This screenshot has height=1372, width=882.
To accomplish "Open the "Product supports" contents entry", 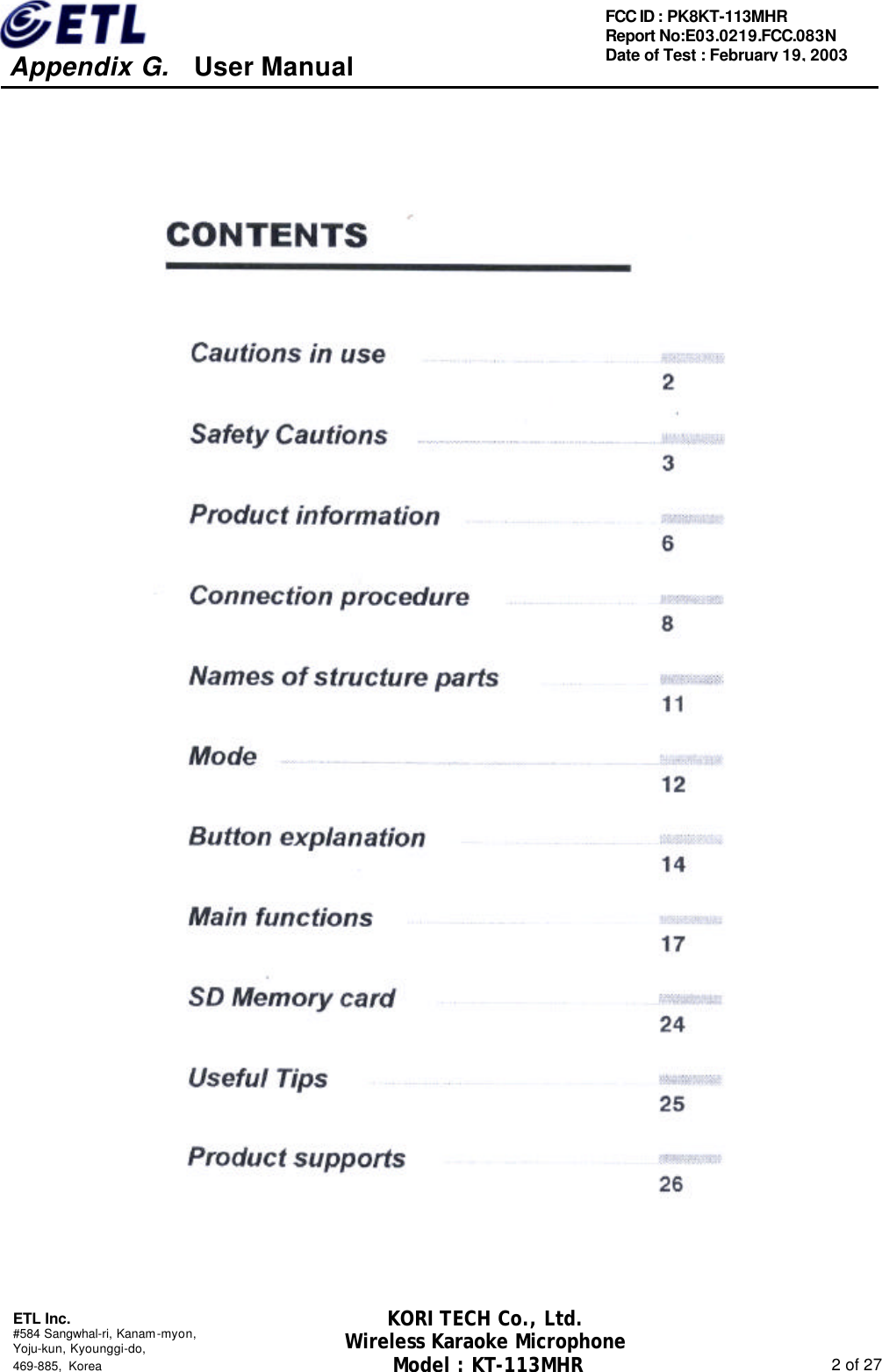I will [297, 1158].
